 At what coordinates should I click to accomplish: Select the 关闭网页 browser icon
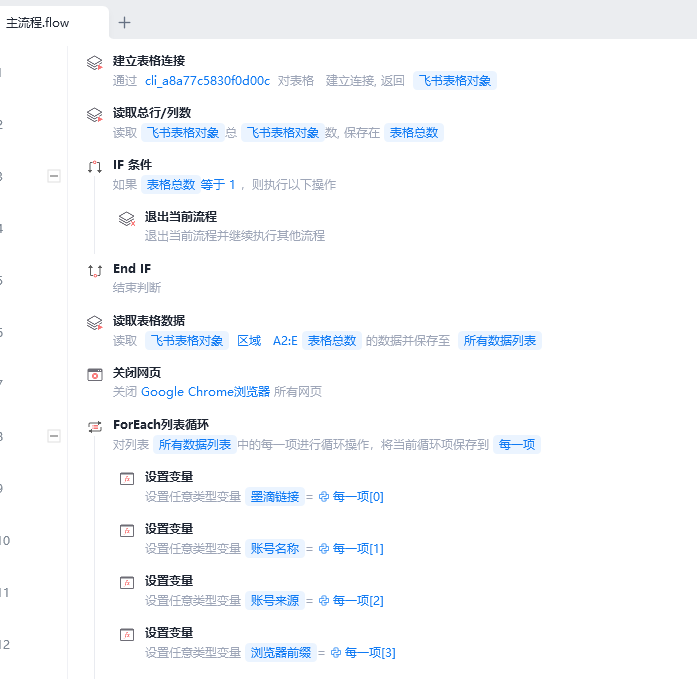94,375
